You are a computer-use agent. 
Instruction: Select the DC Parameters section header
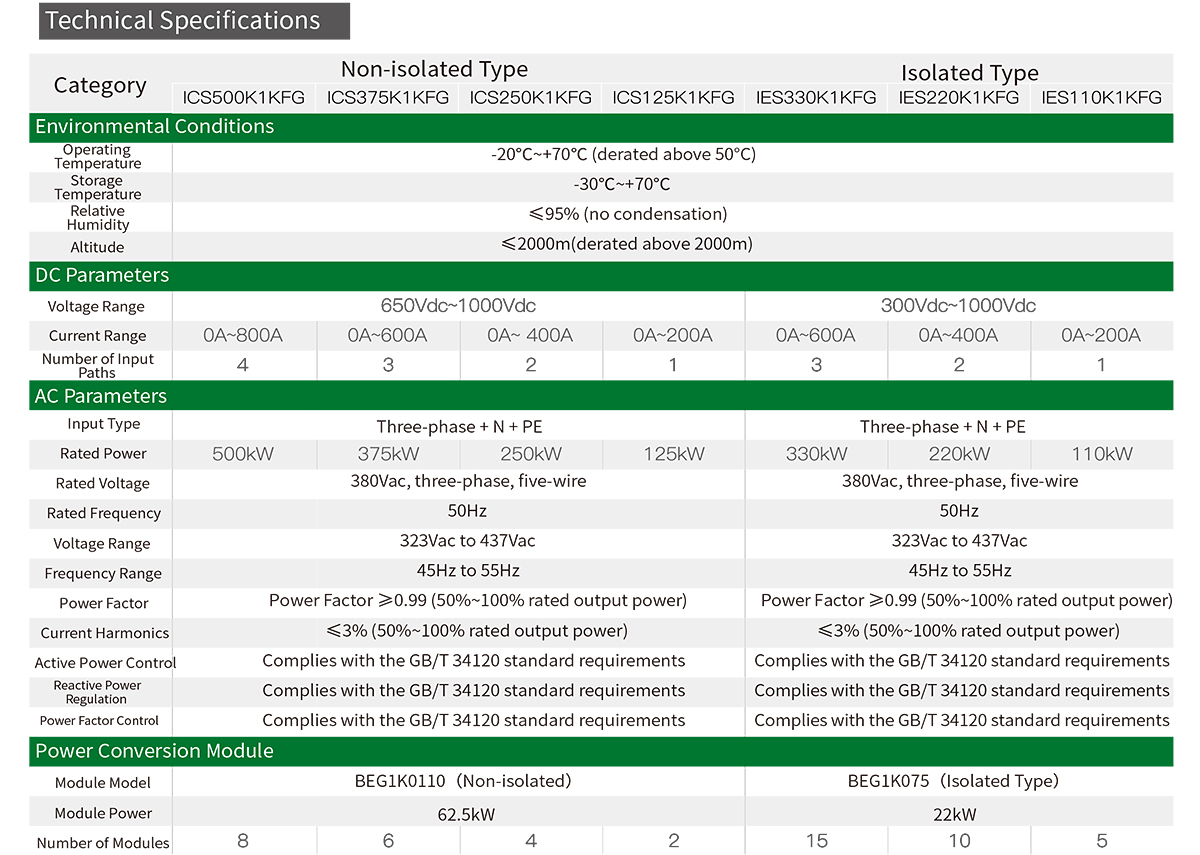102,275
